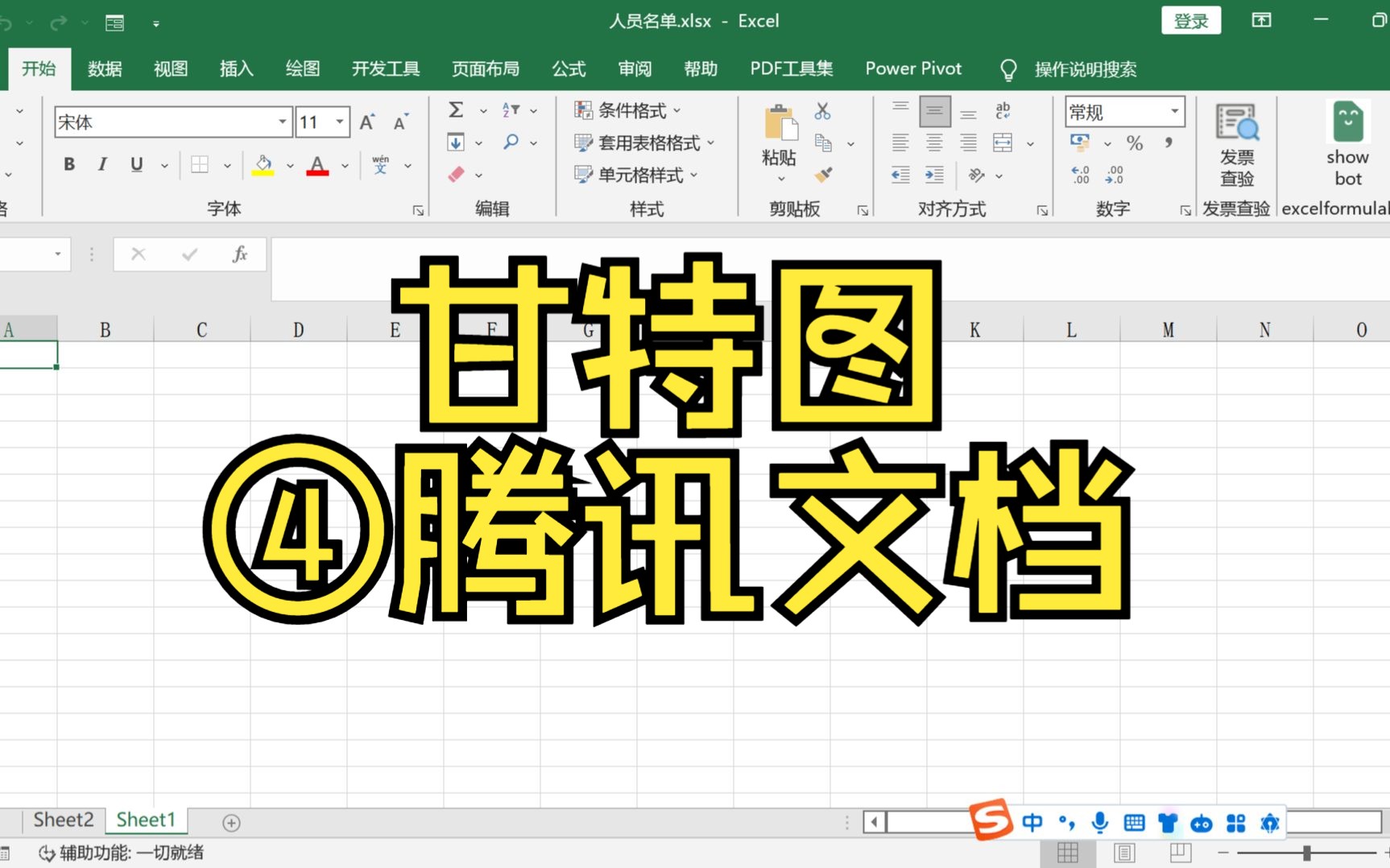Open the 插入 ribbon tab
Screen dimensions: 1390x868
237,69
